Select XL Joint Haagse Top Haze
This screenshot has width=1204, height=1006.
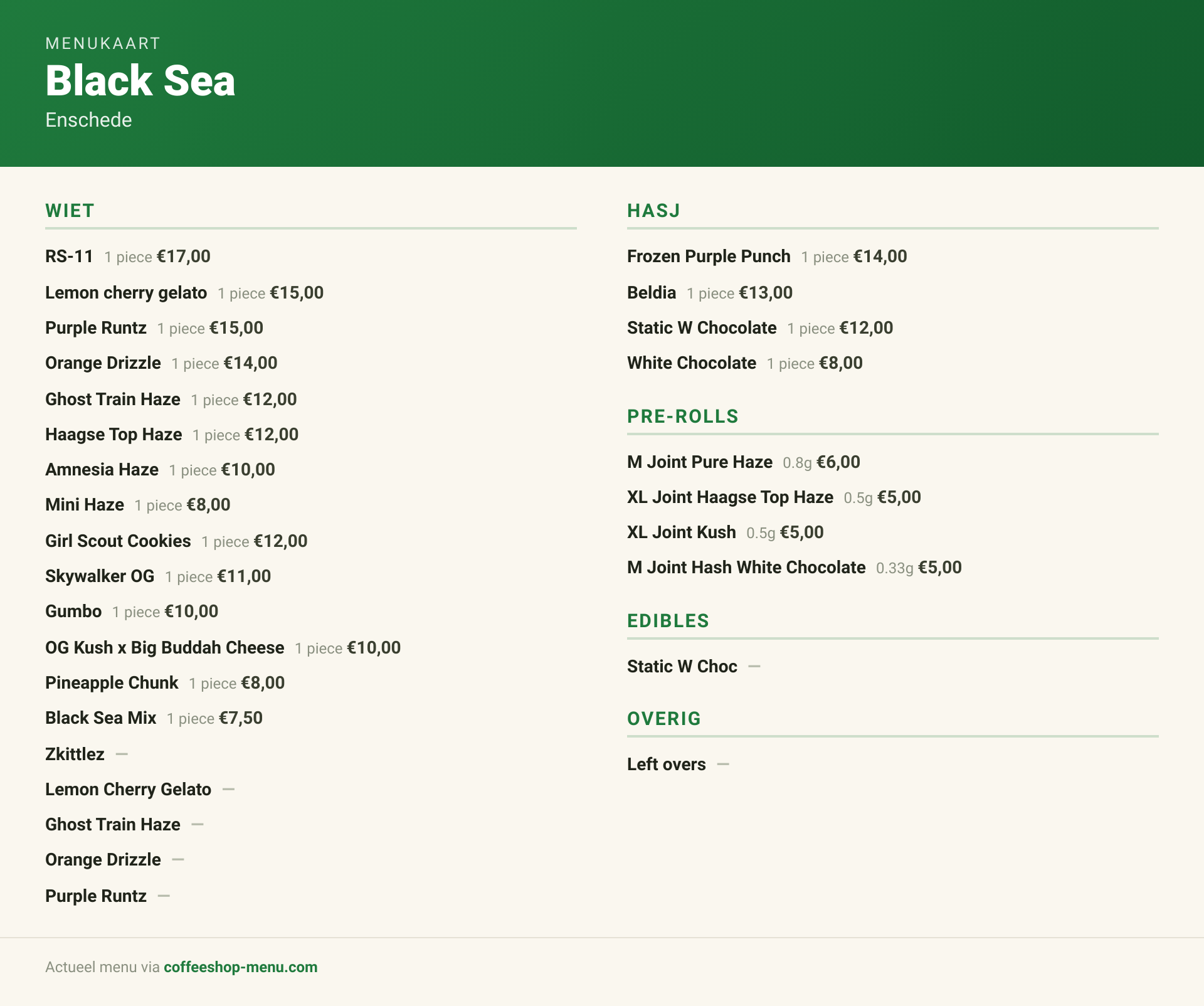click(x=774, y=497)
